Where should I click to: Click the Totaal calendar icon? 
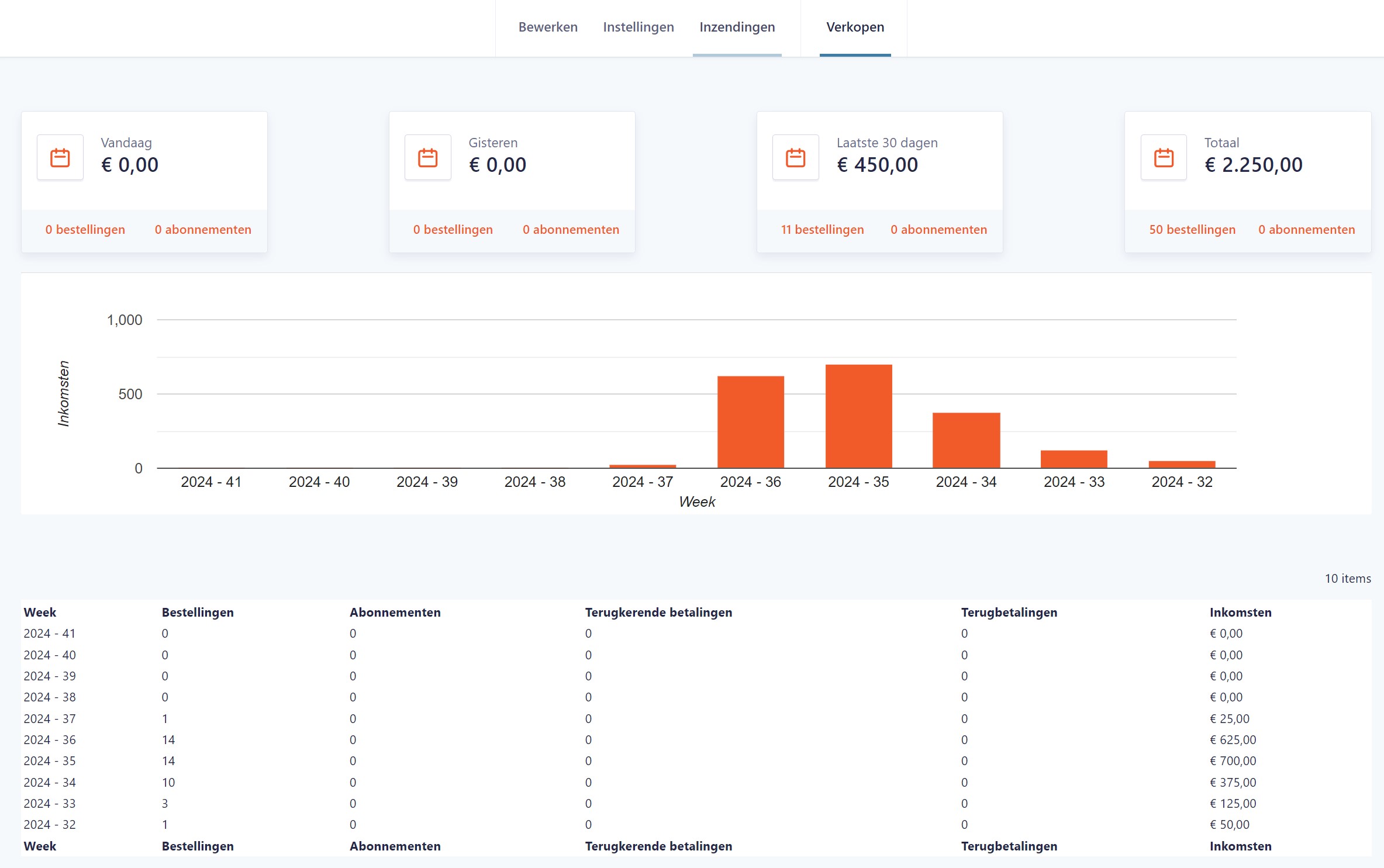1164,158
